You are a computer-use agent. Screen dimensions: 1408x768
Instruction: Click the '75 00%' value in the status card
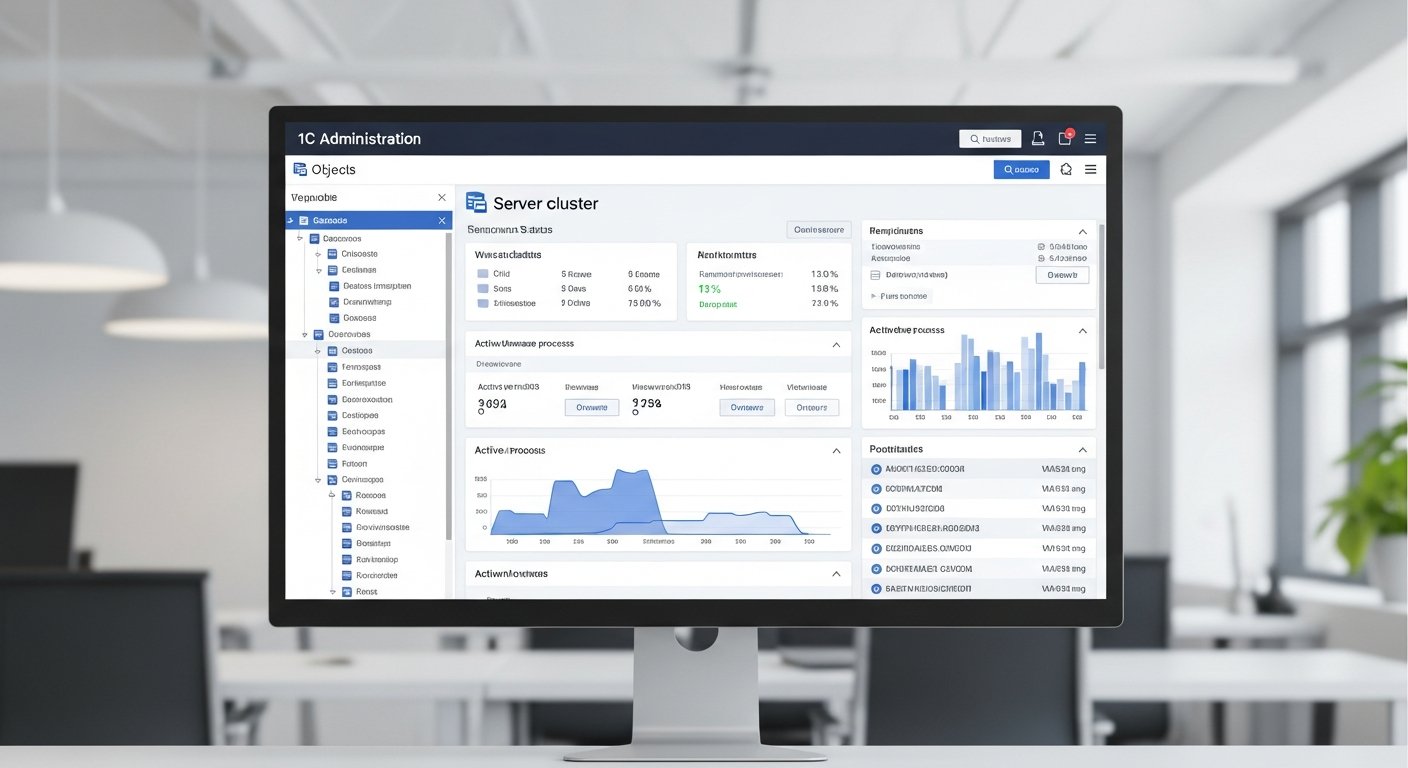click(644, 303)
